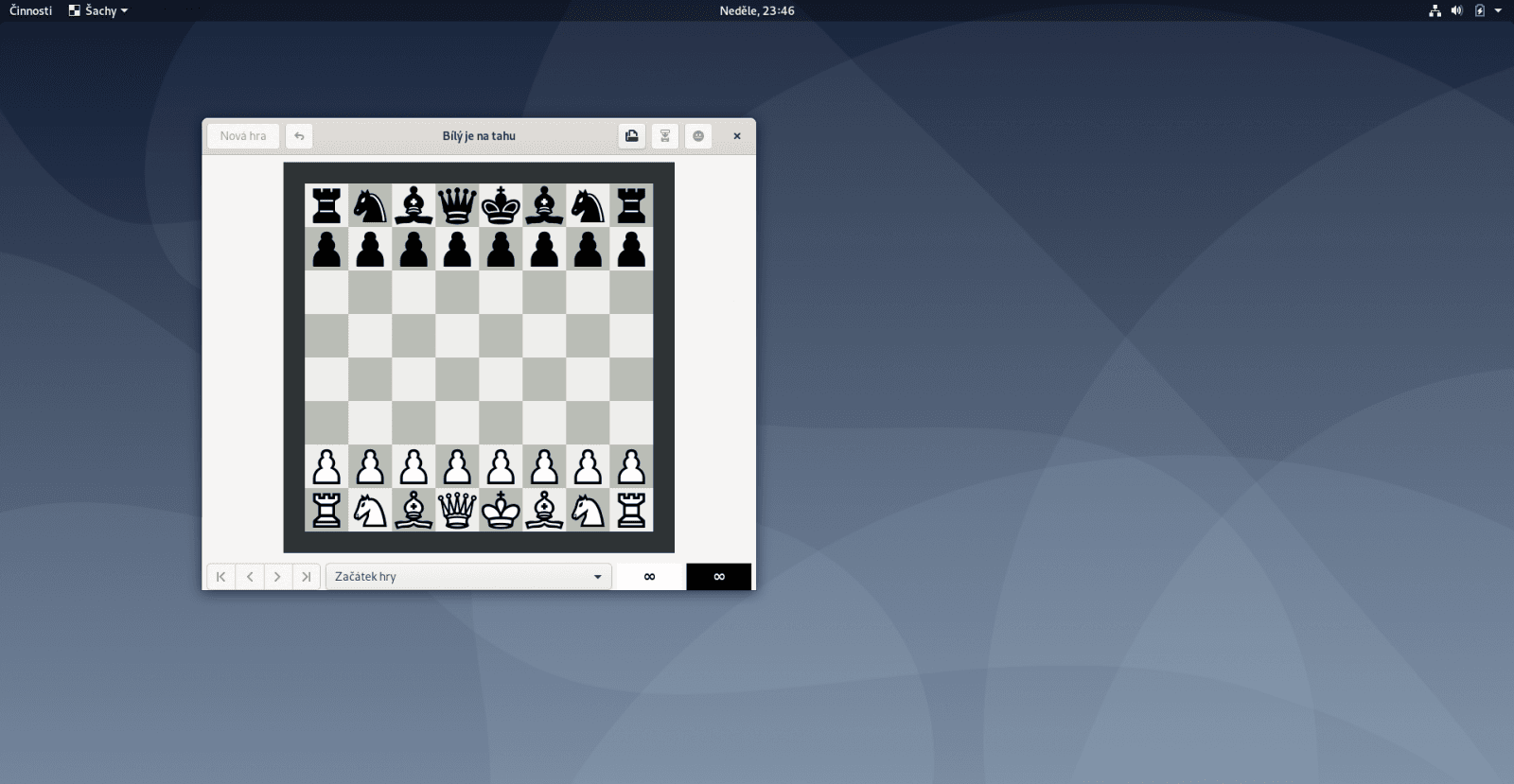Open the Činnosti activities overview
This screenshot has width=1514, height=784.
(30, 10)
